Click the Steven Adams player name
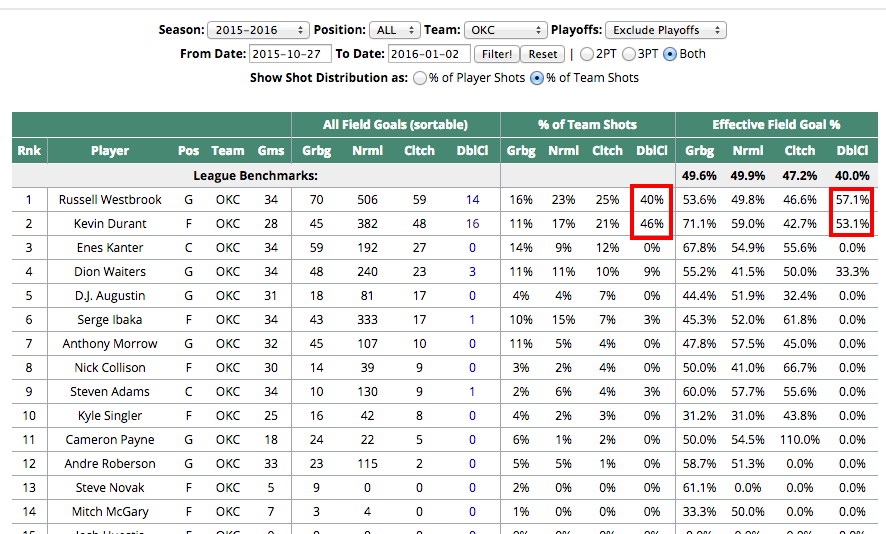Viewport: 886px width, 534px height. pos(110,392)
